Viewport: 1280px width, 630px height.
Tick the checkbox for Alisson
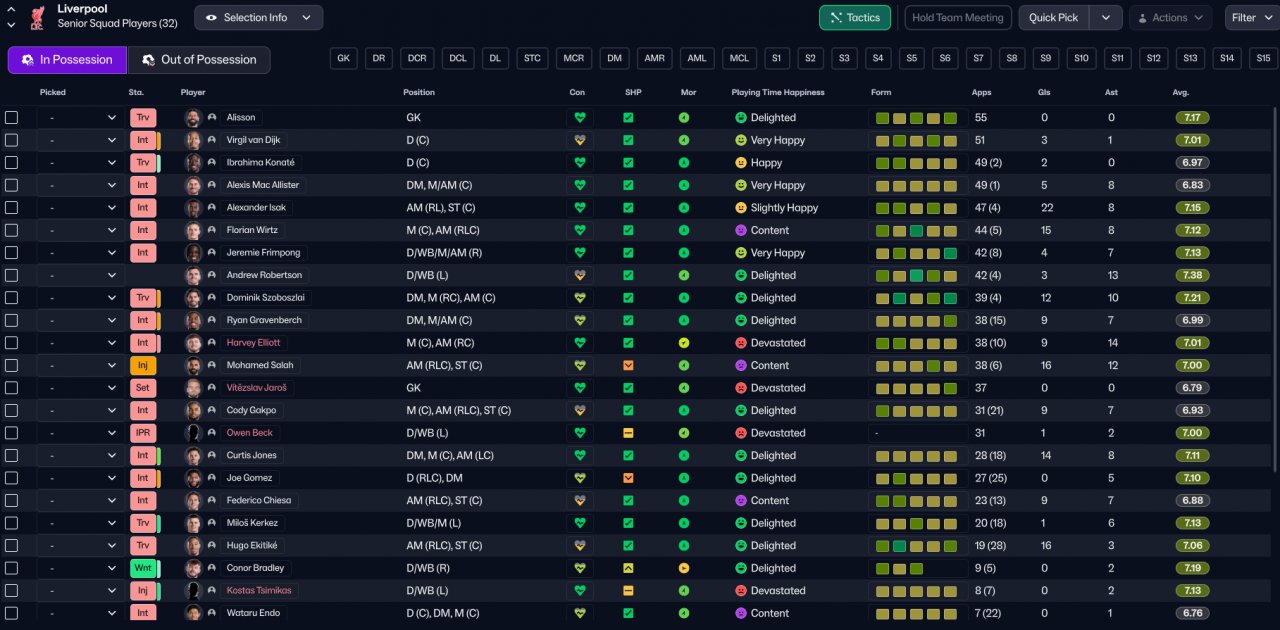click(x=11, y=118)
